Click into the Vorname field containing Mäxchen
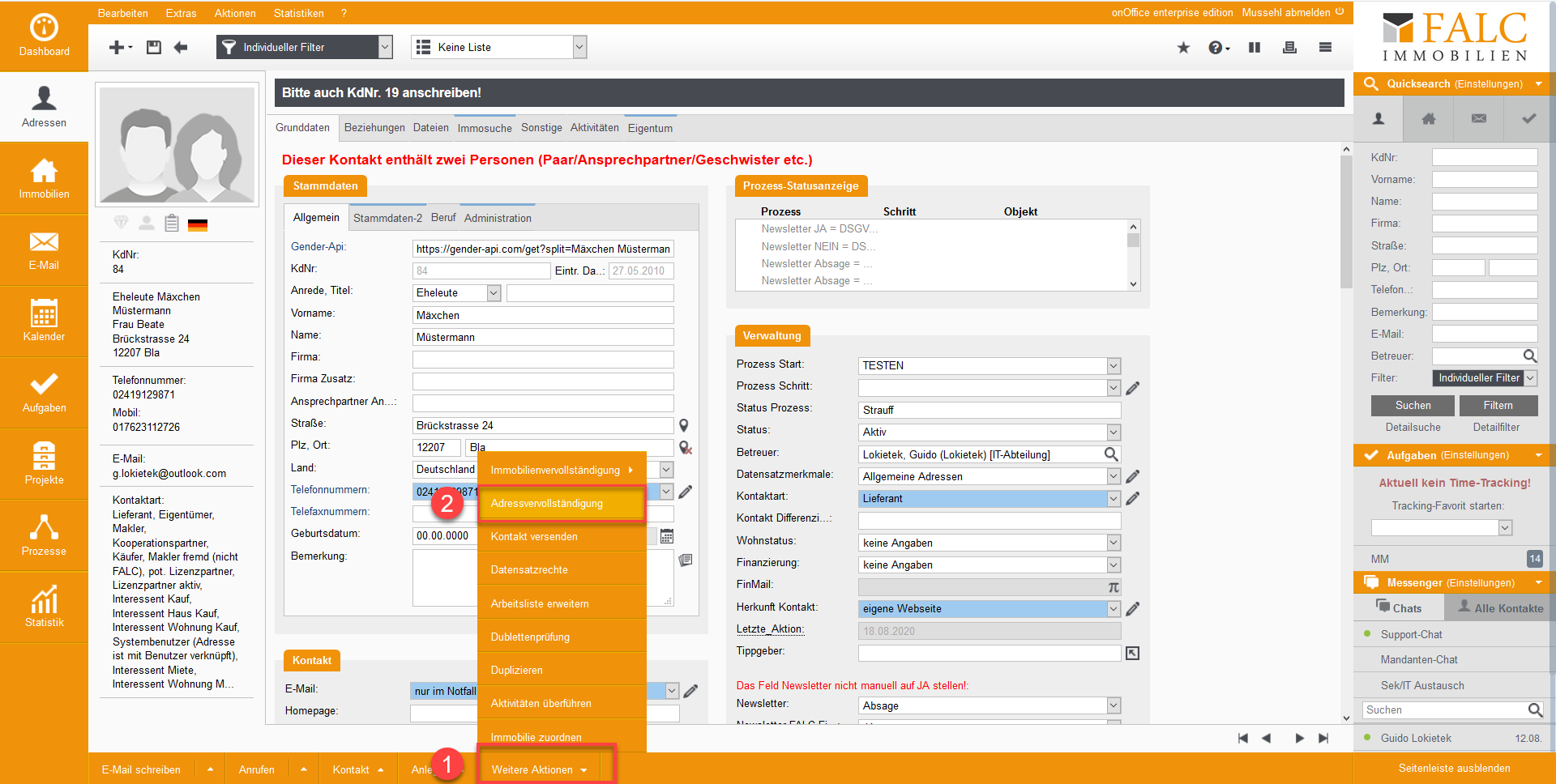 point(542,315)
